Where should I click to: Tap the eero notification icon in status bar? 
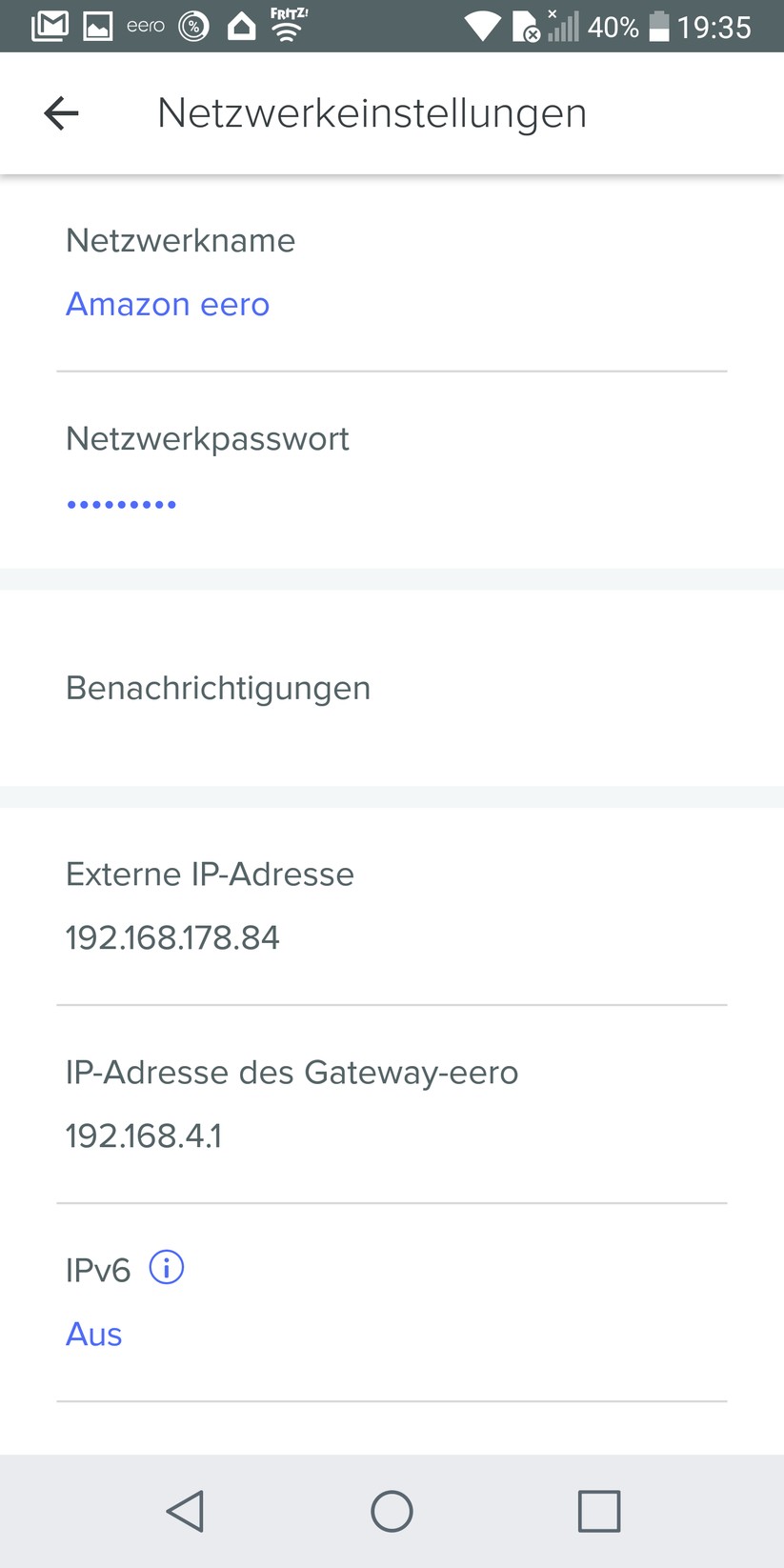[x=146, y=27]
